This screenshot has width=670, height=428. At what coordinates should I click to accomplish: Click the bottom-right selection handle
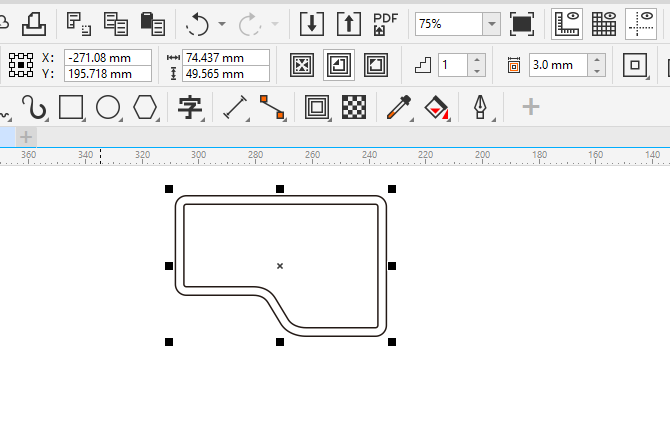(x=392, y=342)
